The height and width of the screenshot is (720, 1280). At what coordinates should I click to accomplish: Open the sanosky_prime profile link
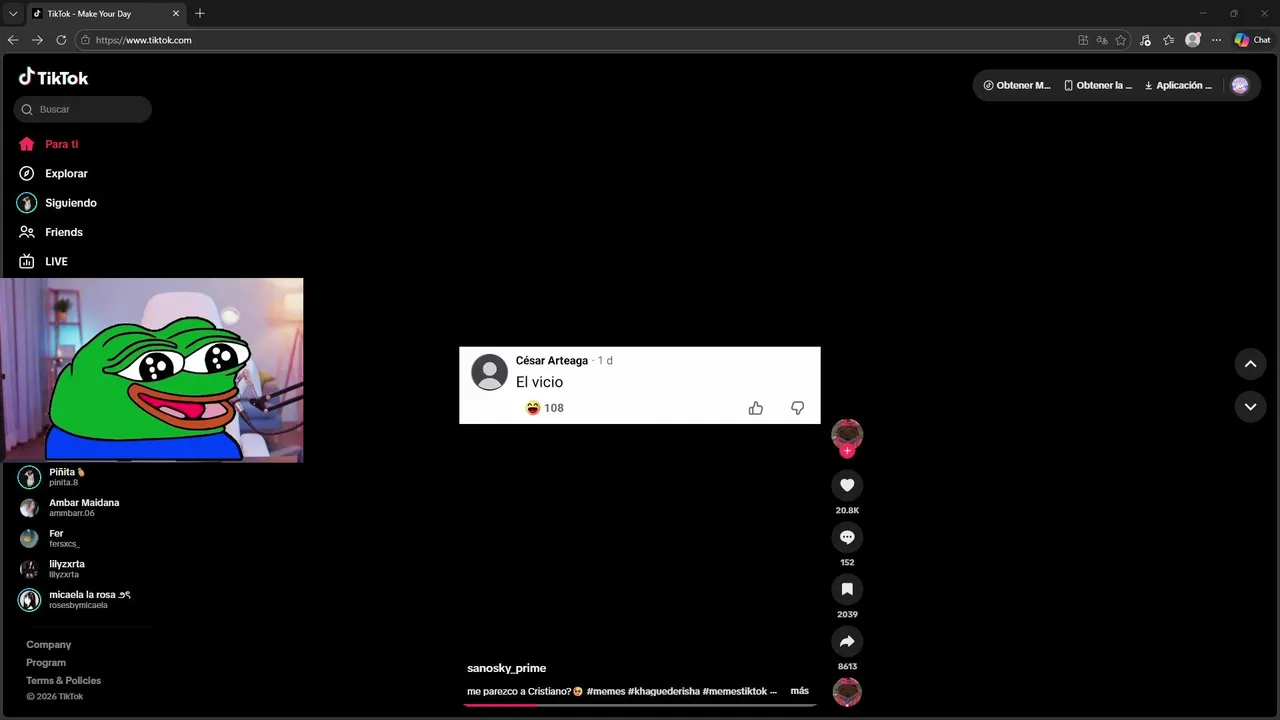506,668
